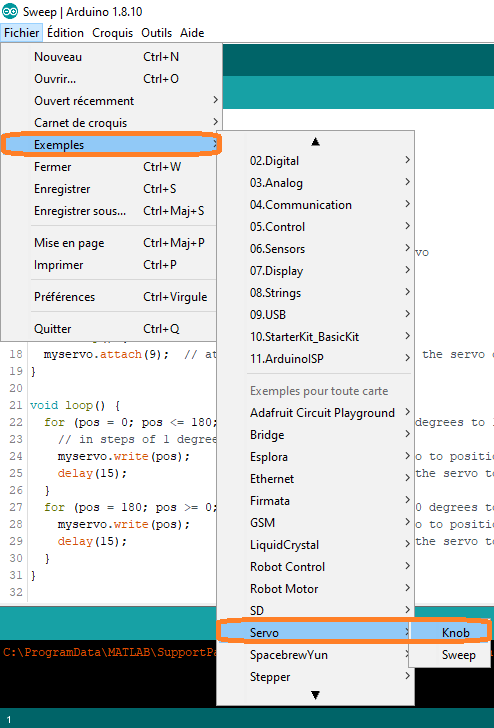Expand 04.Communication examples
The image size is (494, 728).
coord(316,205)
